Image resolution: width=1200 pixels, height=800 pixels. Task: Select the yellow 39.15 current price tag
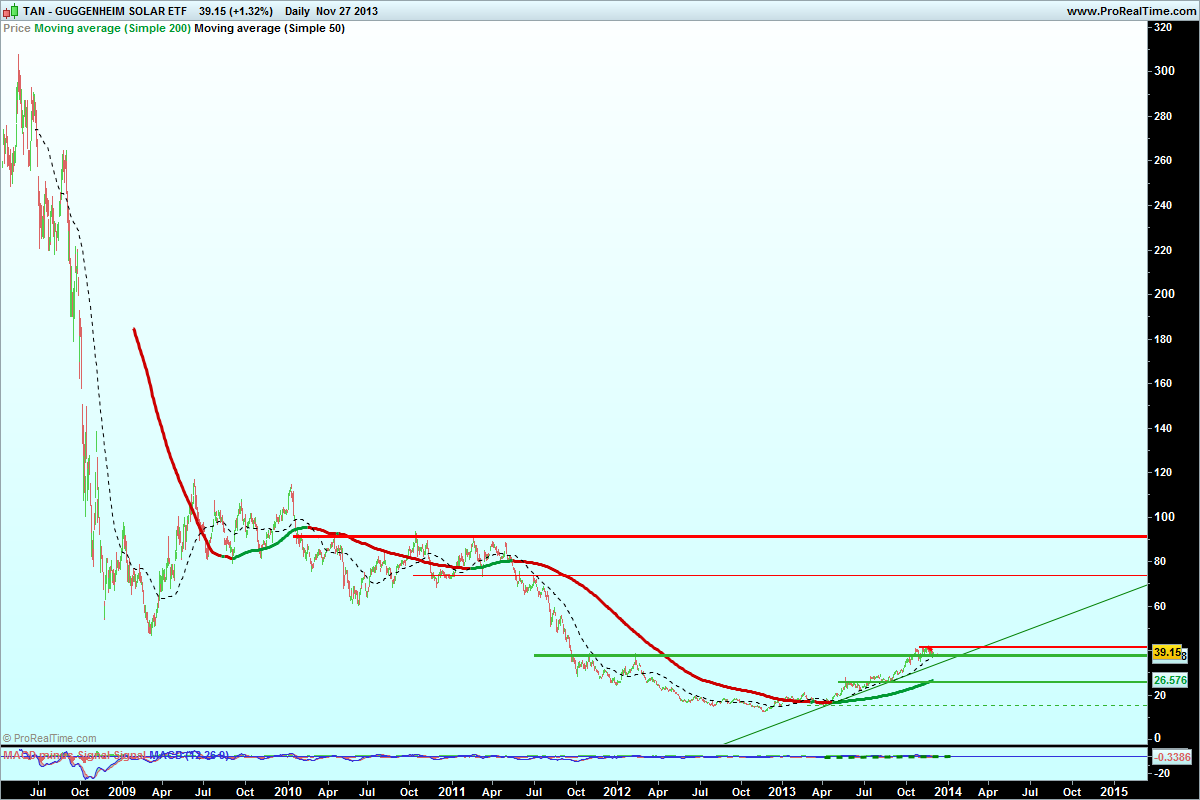pos(1165,653)
